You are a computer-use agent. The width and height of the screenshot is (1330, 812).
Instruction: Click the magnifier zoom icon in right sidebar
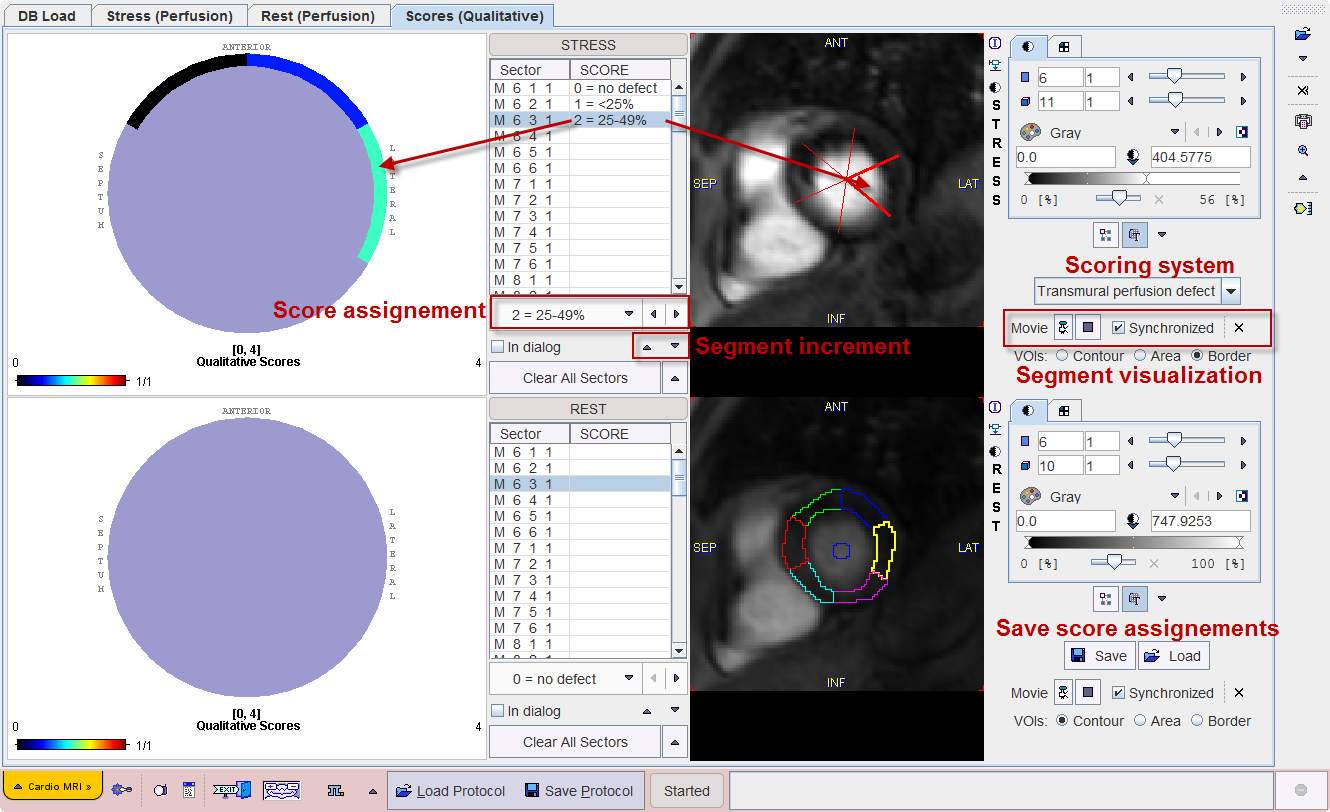click(x=1302, y=150)
